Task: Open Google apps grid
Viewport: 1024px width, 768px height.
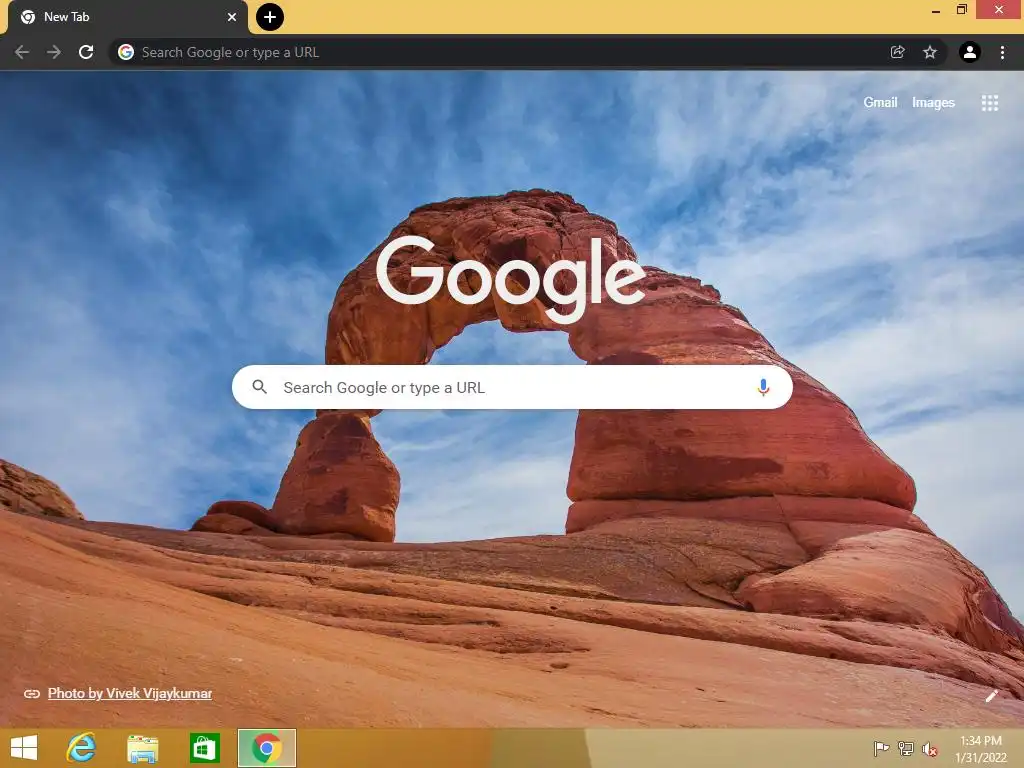Action: coord(990,103)
